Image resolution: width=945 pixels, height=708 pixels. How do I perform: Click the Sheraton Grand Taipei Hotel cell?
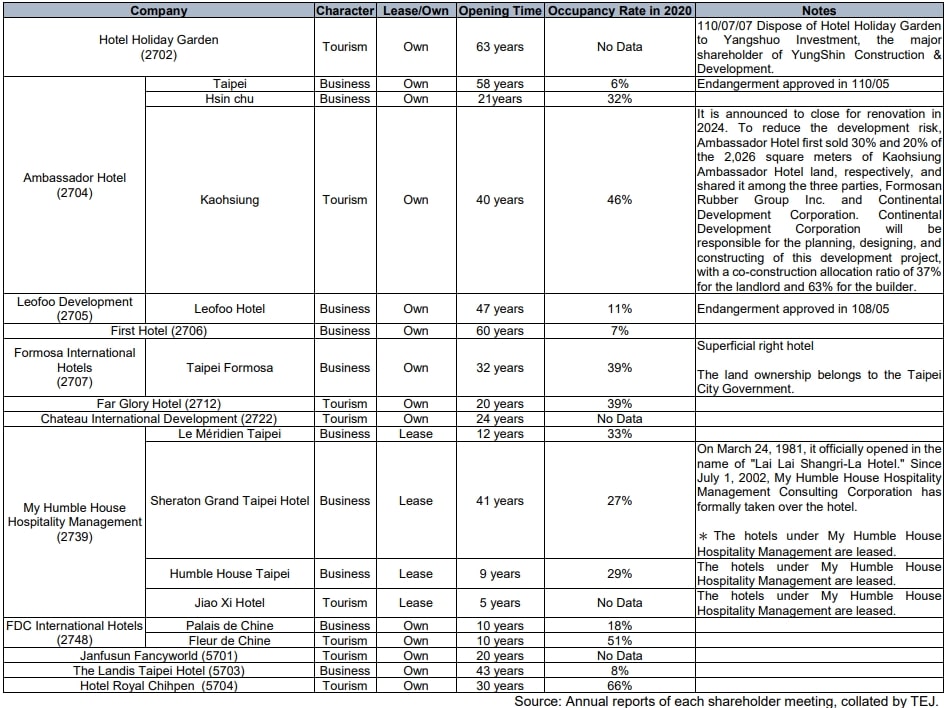click(x=230, y=501)
